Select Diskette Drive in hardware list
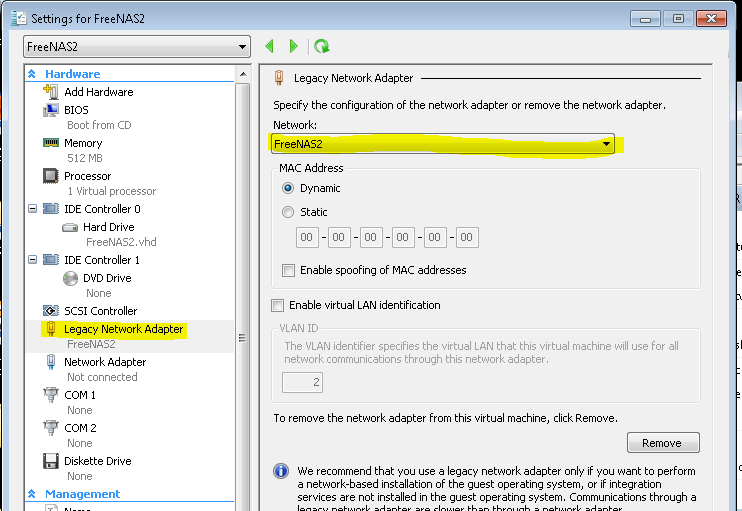742x511 pixels. (98, 461)
